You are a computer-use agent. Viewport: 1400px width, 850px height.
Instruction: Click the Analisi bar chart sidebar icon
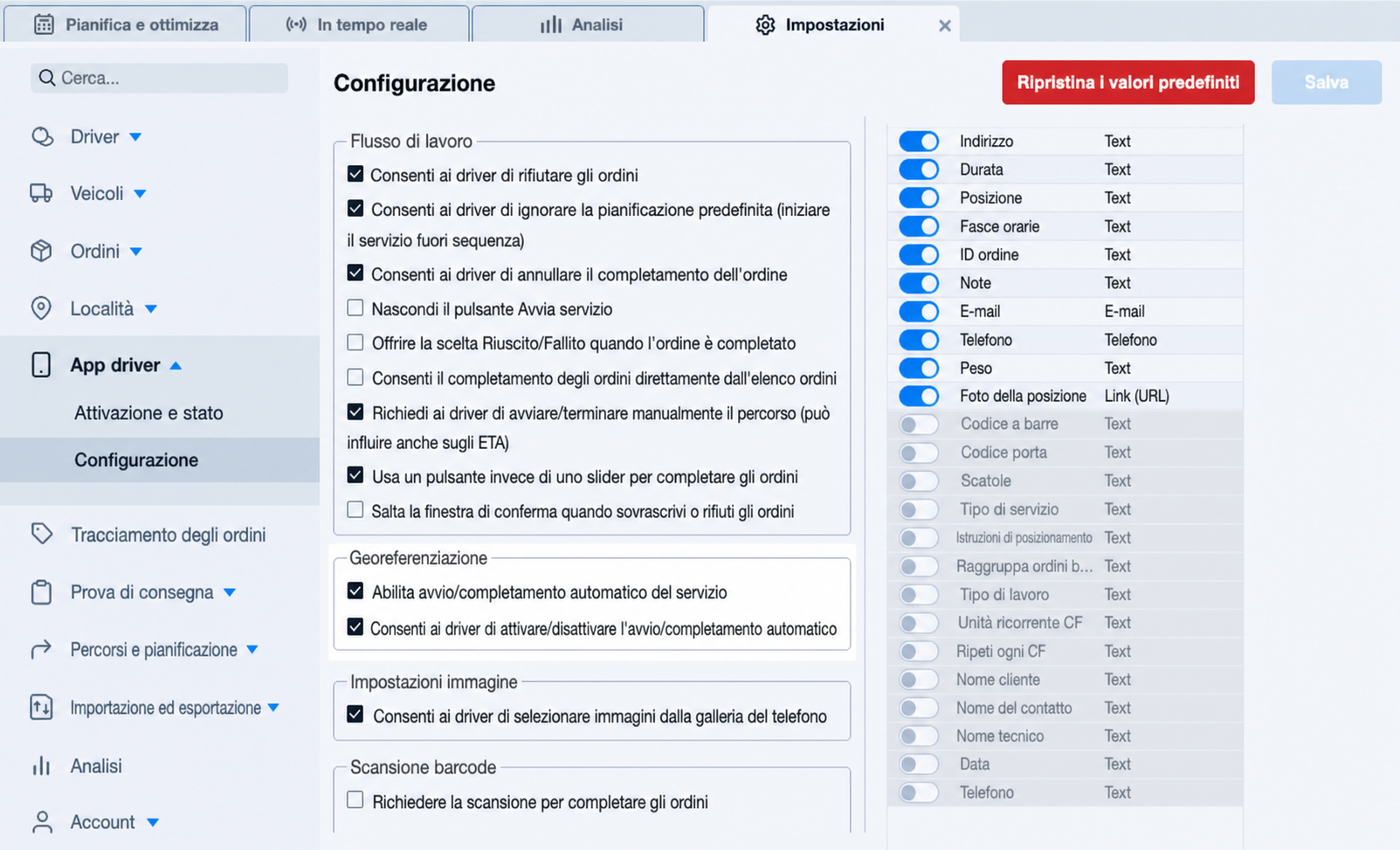[x=41, y=766]
